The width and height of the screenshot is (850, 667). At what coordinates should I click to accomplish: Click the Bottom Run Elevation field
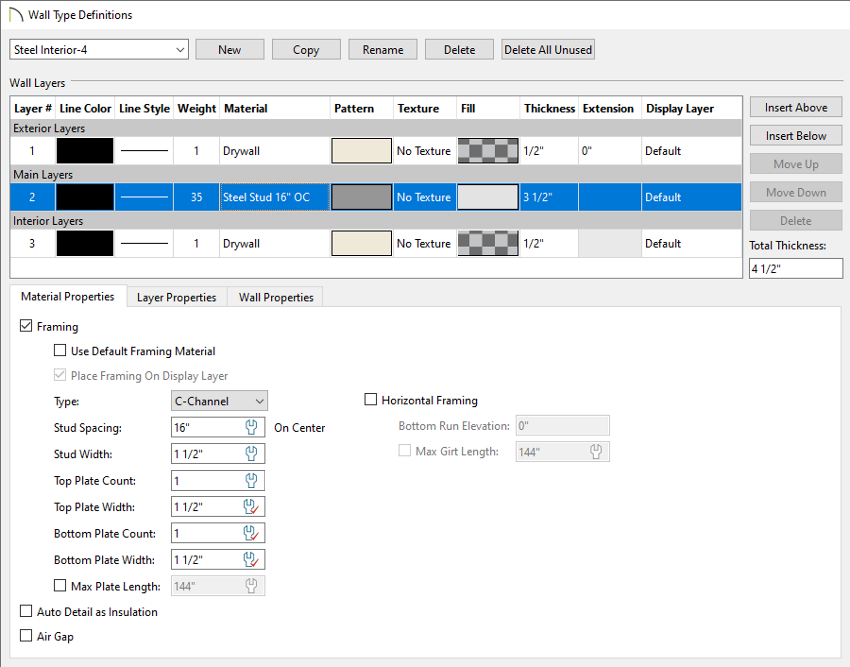563,426
